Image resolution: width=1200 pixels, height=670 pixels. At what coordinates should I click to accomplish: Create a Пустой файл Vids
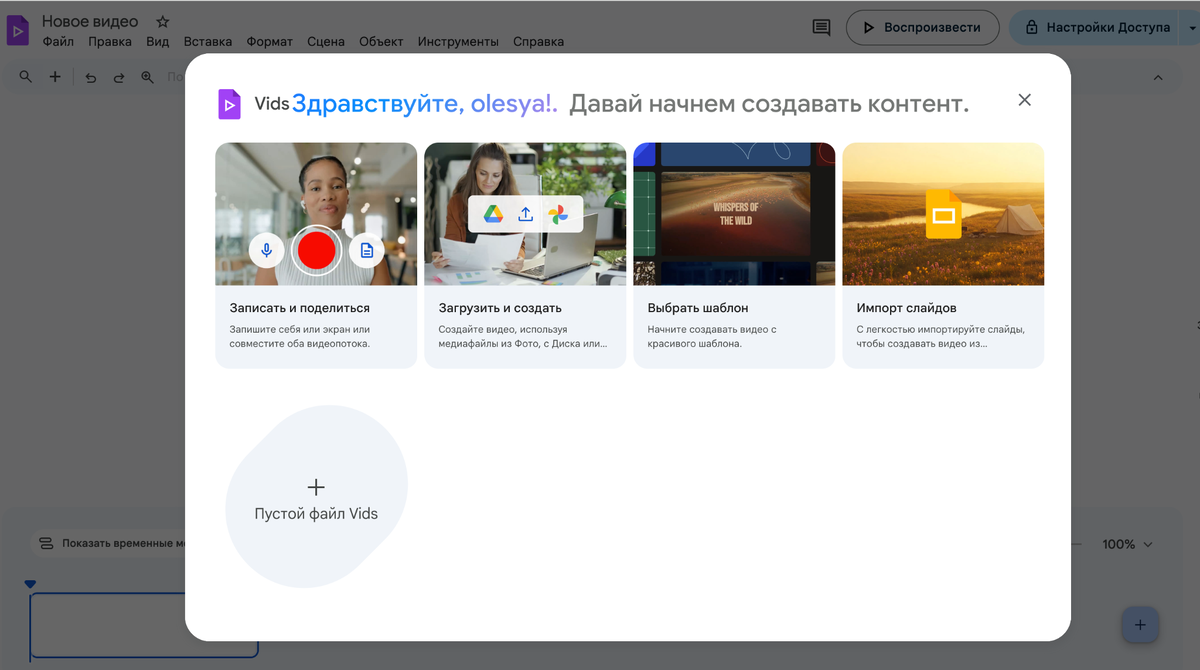coord(316,497)
